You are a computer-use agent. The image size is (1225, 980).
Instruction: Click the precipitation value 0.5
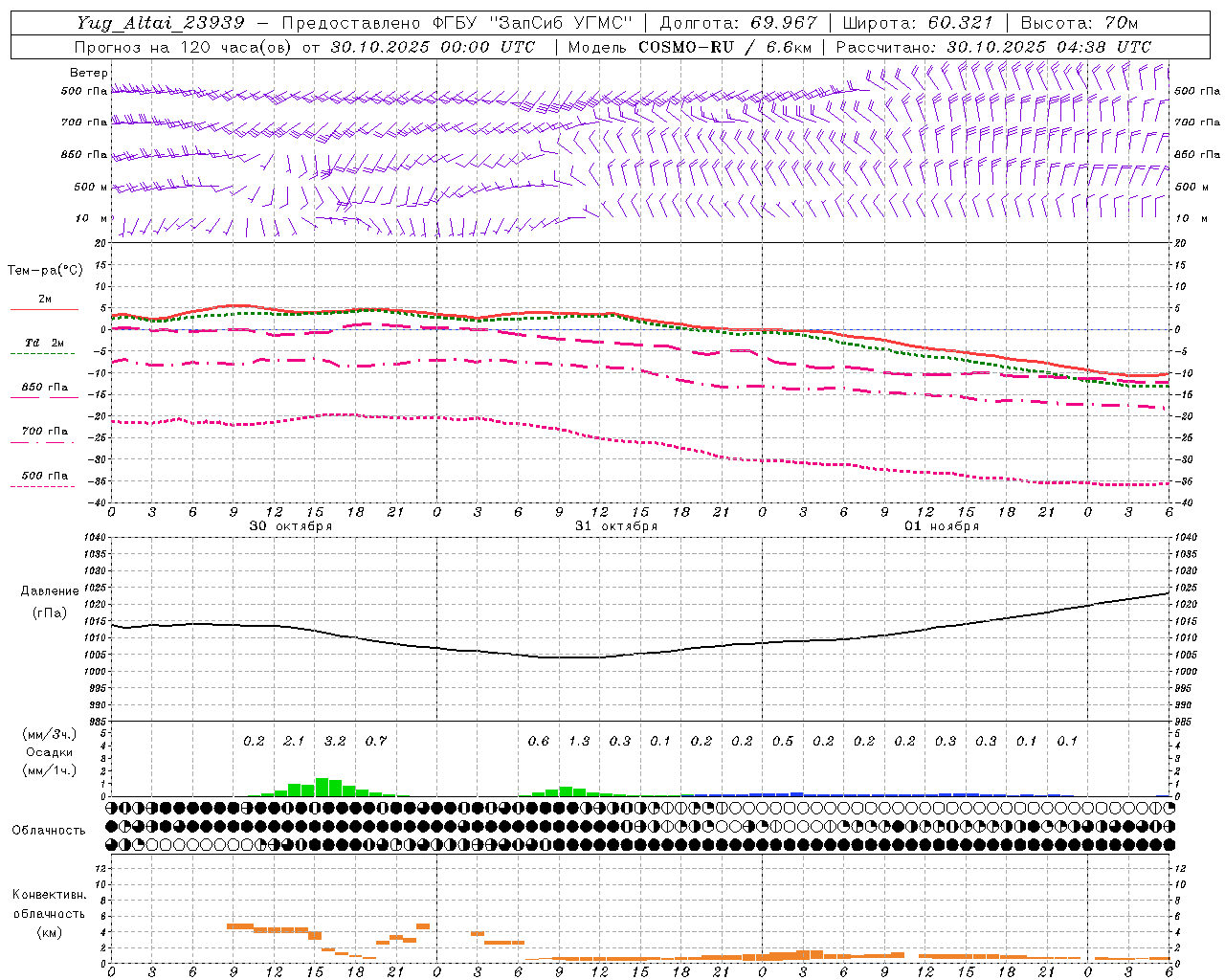click(x=783, y=742)
